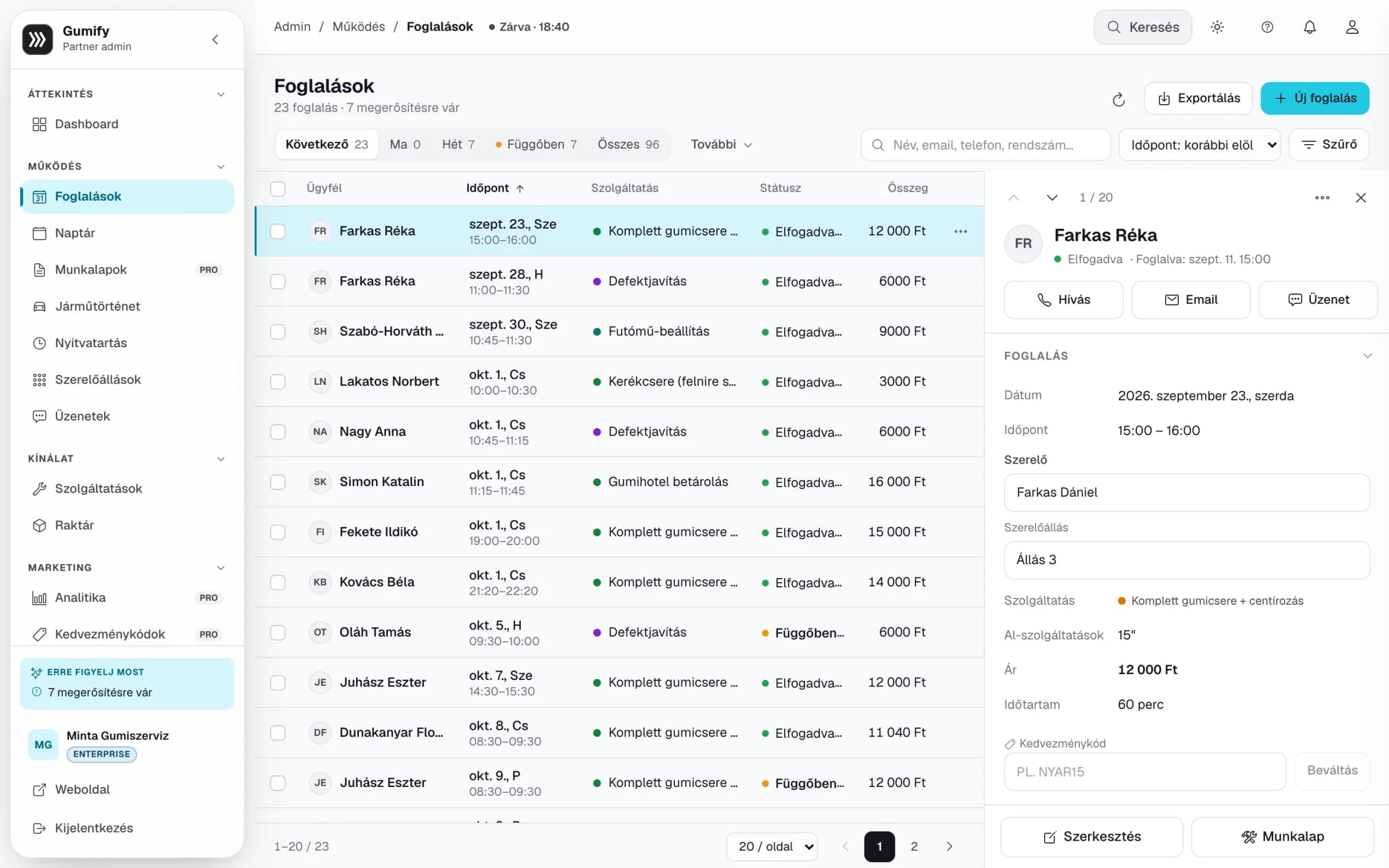The width and height of the screenshot is (1389, 868).
Task: Open notifications bell icon
Action: [x=1310, y=27]
